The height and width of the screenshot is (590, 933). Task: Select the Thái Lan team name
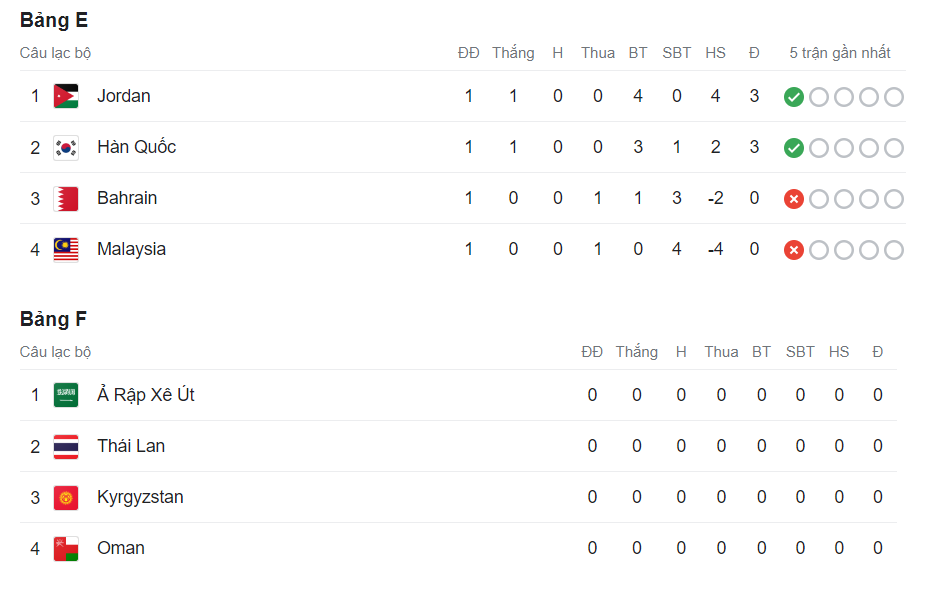[x=131, y=446]
